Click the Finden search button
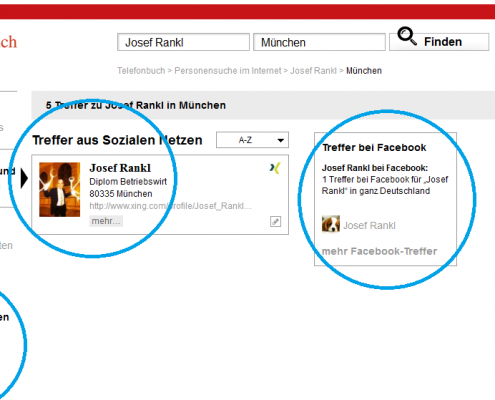495x400 pixels. (439, 42)
